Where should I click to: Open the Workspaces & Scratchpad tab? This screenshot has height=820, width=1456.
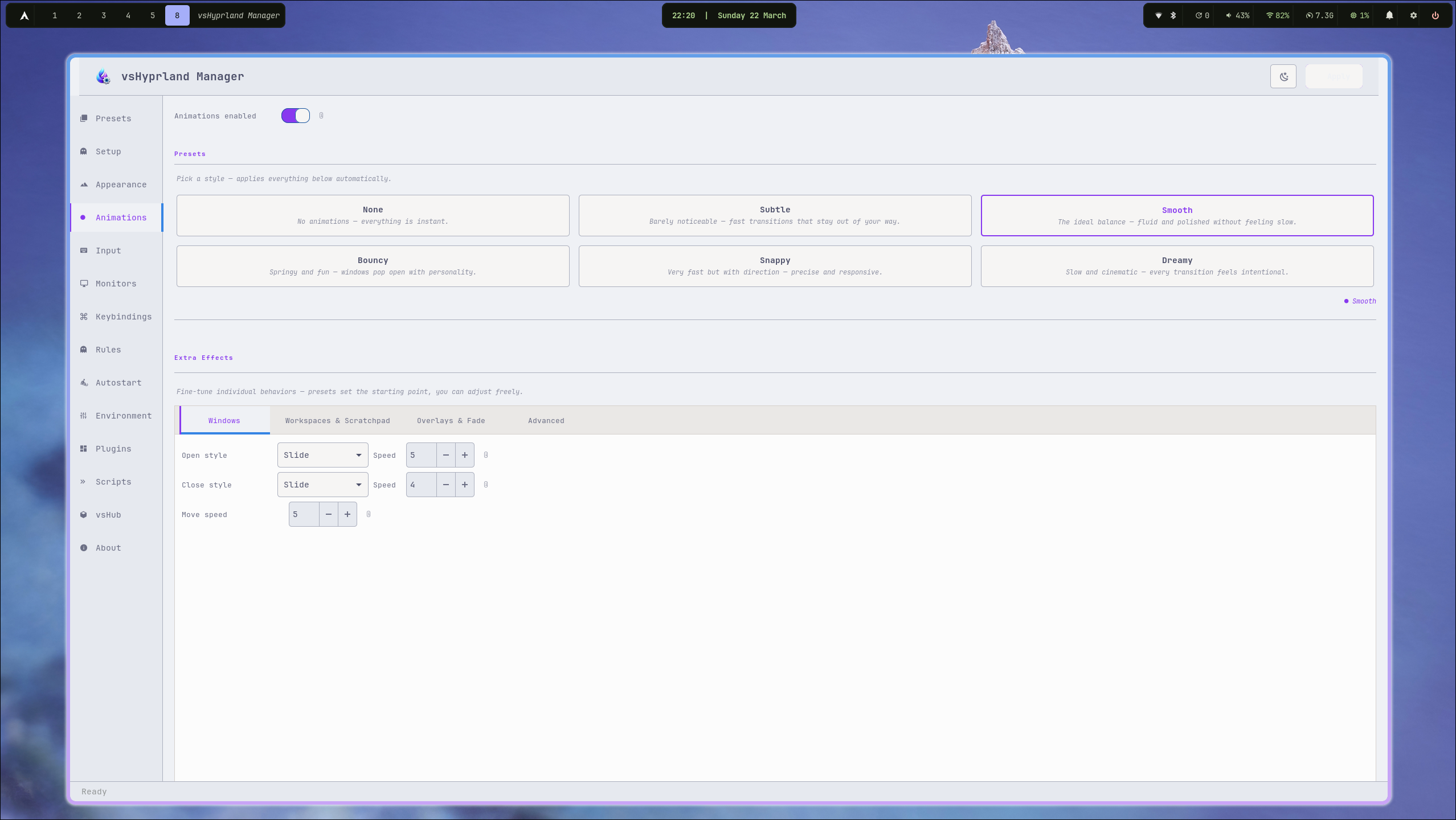click(338, 421)
